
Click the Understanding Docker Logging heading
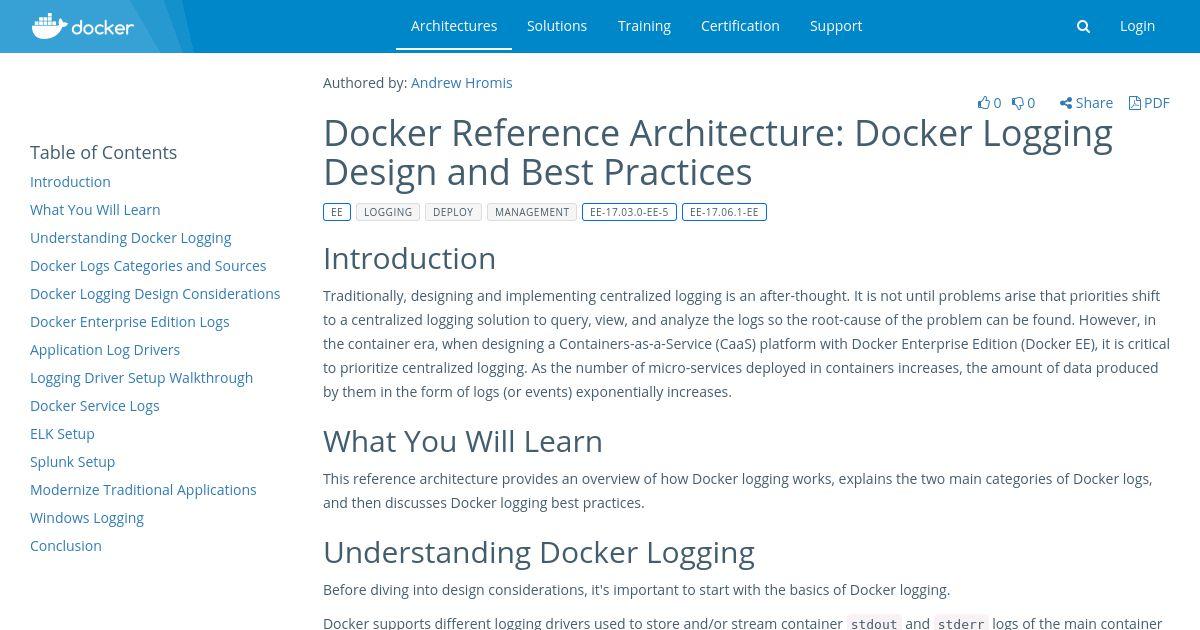[539, 553]
